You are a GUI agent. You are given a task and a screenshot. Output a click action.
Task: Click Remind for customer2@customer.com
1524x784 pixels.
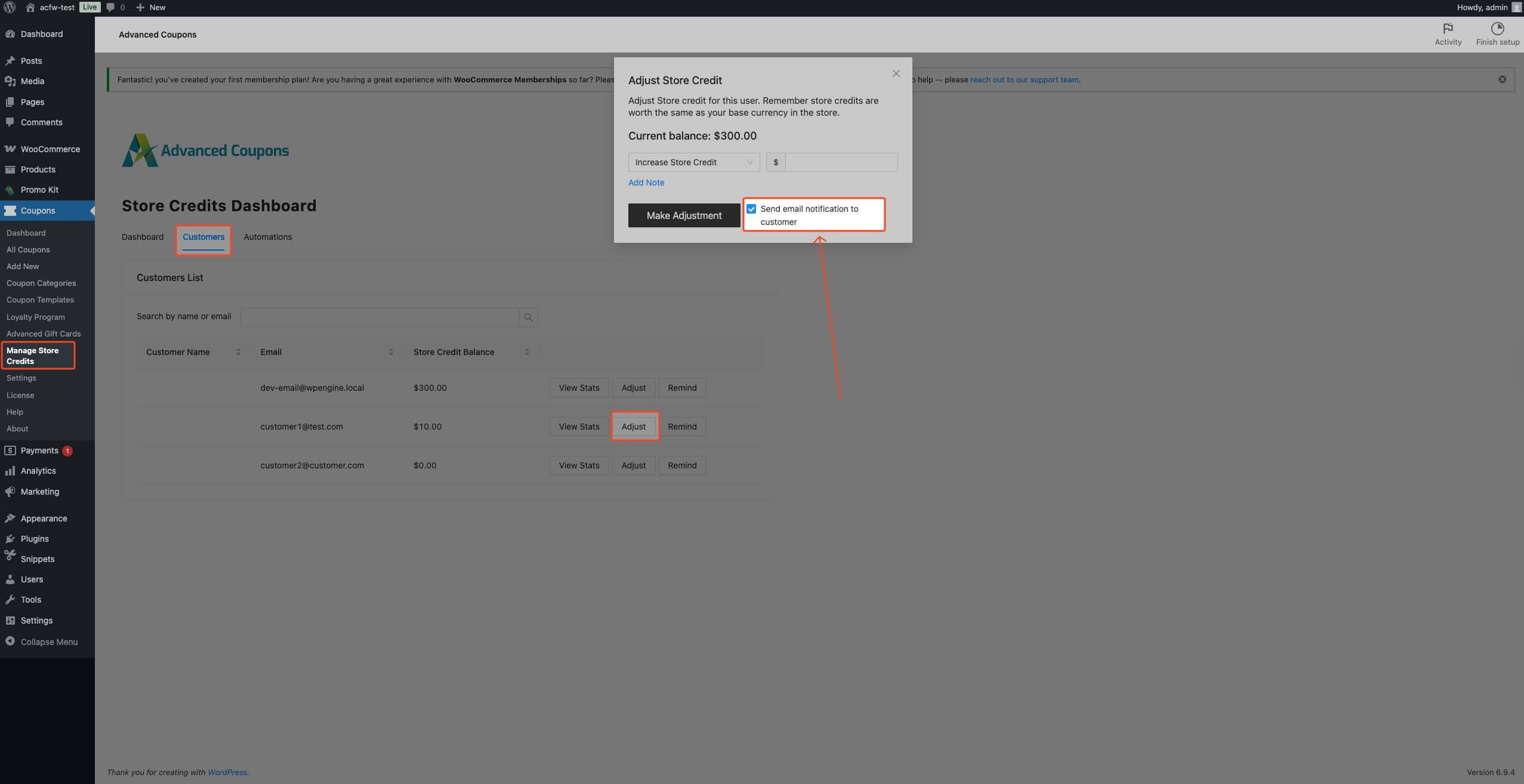tap(682, 465)
